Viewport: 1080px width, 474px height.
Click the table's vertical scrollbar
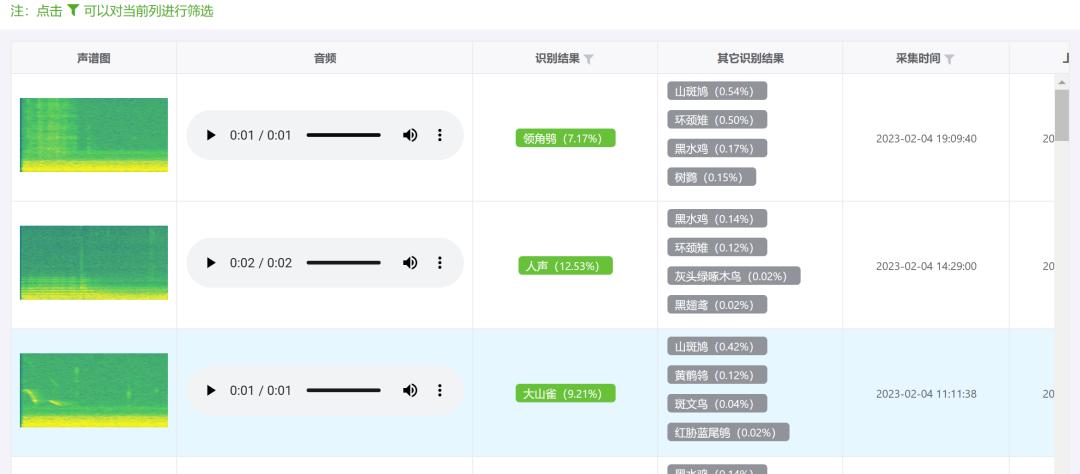(x=1061, y=274)
